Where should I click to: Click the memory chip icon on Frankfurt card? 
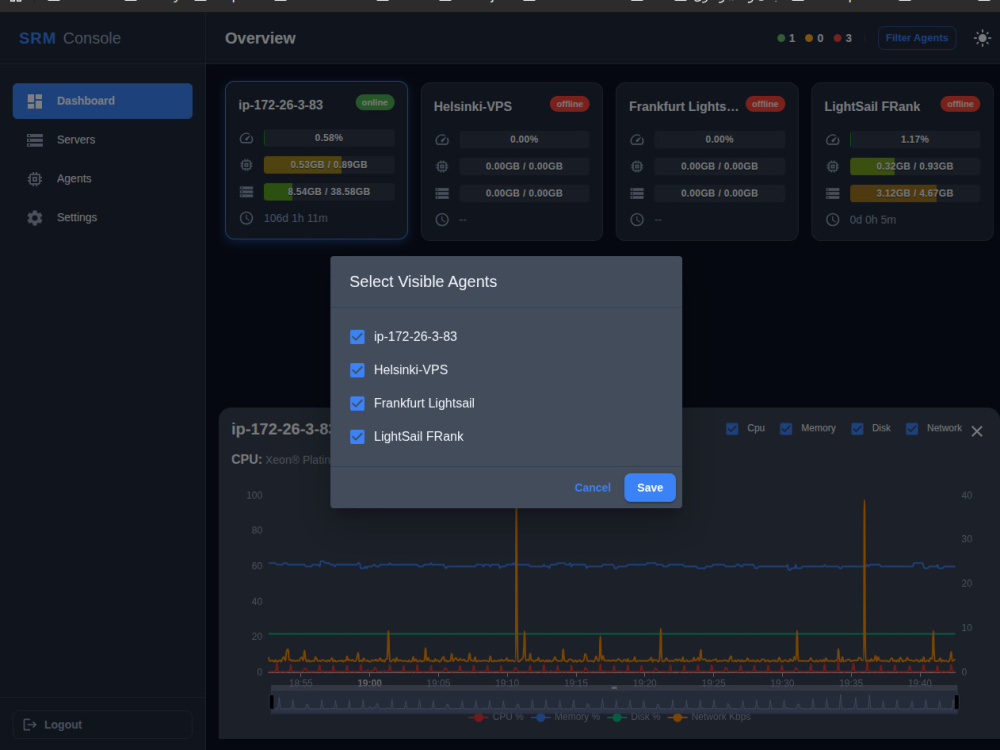click(x=636, y=166)
